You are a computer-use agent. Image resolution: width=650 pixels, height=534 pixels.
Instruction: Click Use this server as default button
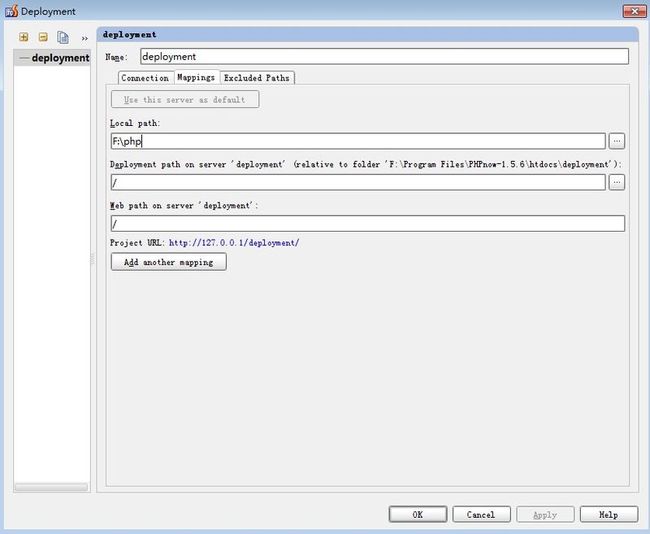point(185,100)
